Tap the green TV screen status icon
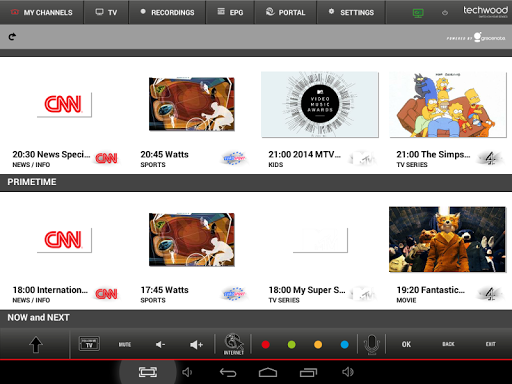 pos(418,13)
